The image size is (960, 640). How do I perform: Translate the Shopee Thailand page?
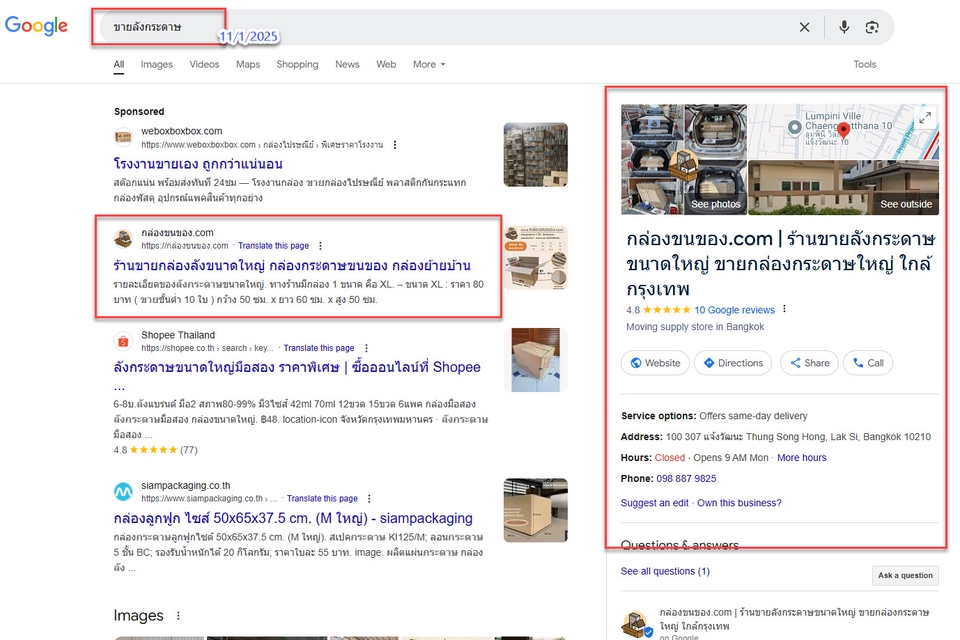[318, 348]
